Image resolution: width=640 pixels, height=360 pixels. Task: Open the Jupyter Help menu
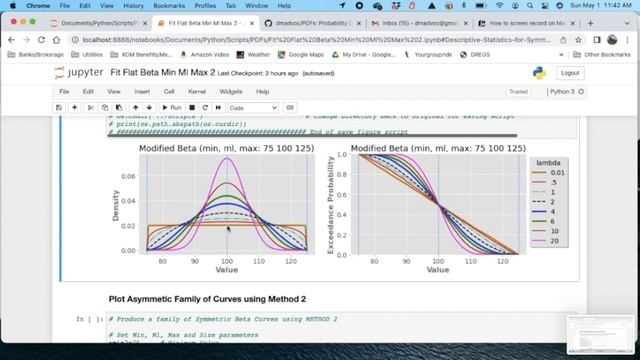tap(262, 92)
